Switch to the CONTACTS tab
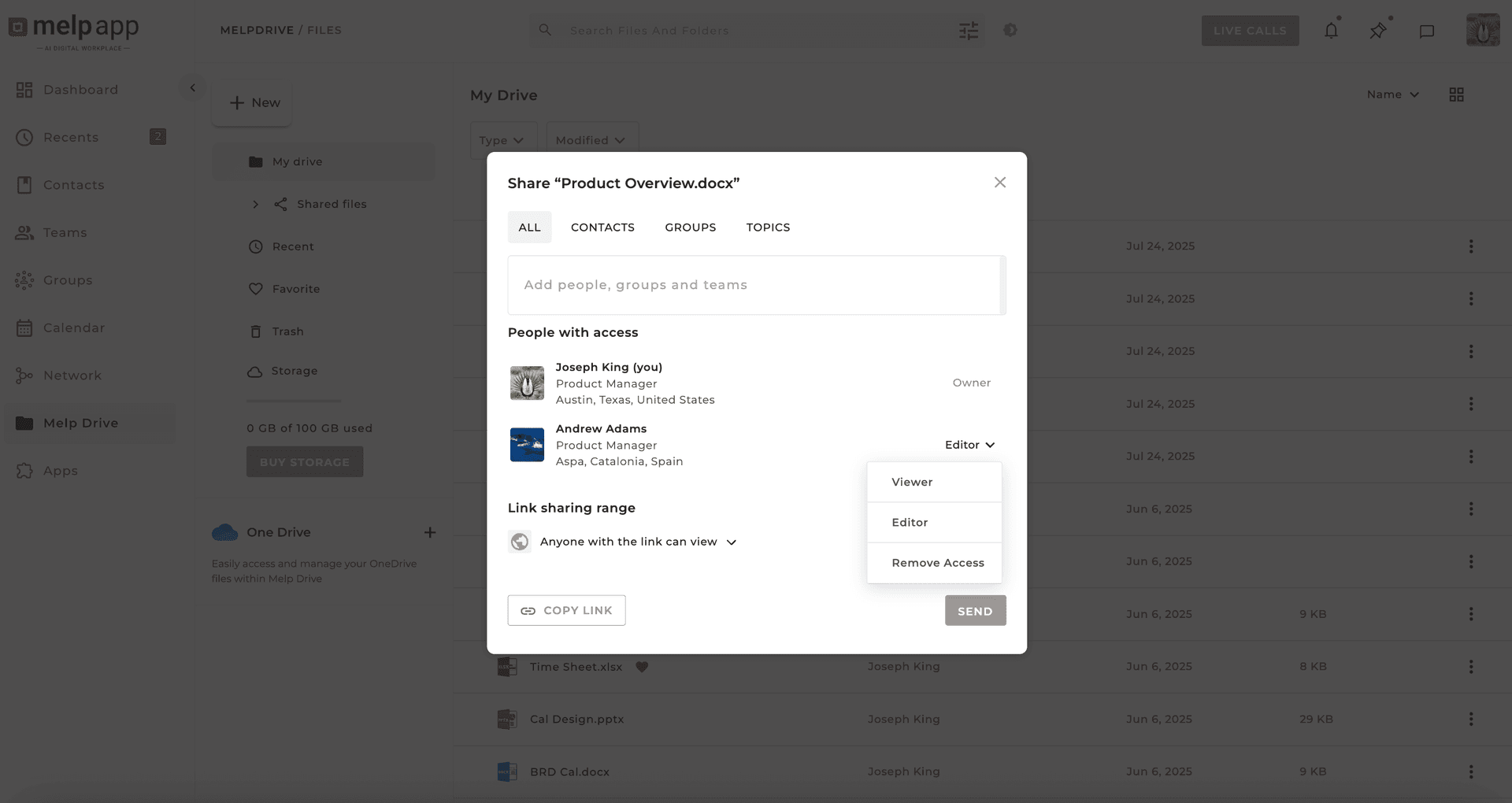 tap(602, 228)
